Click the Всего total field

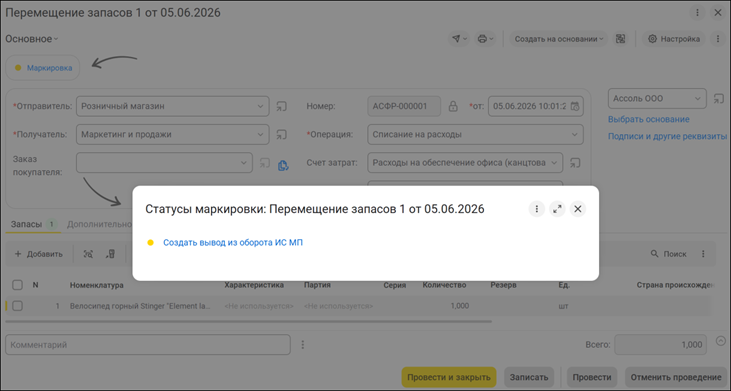[x=661, y=345]
